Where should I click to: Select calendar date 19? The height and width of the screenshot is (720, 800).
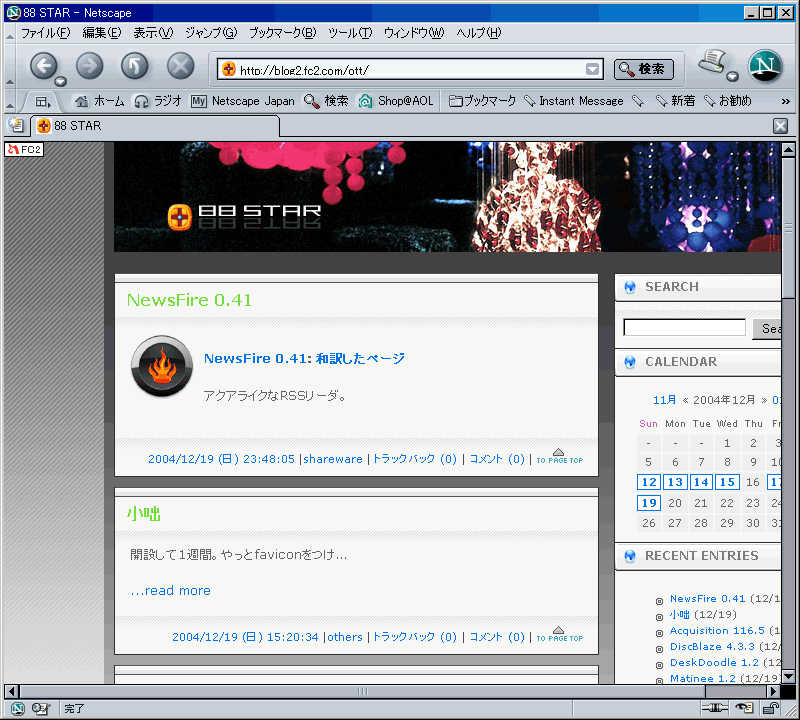point(649,503)
